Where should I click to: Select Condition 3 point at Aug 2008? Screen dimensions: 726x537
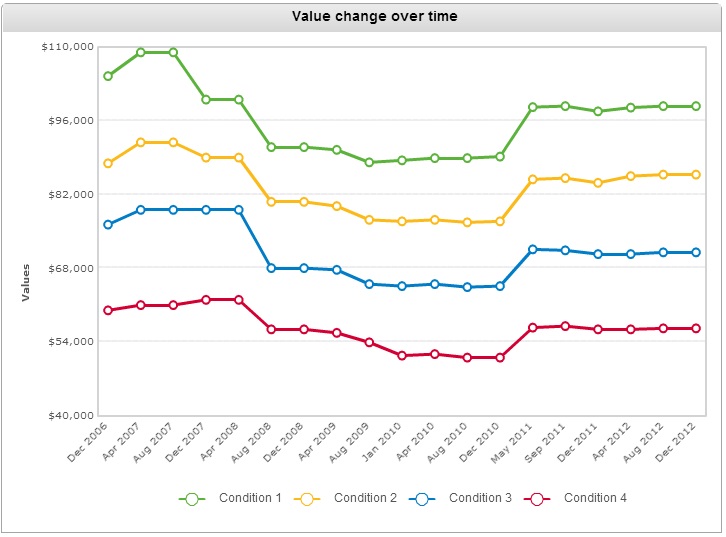271,268
